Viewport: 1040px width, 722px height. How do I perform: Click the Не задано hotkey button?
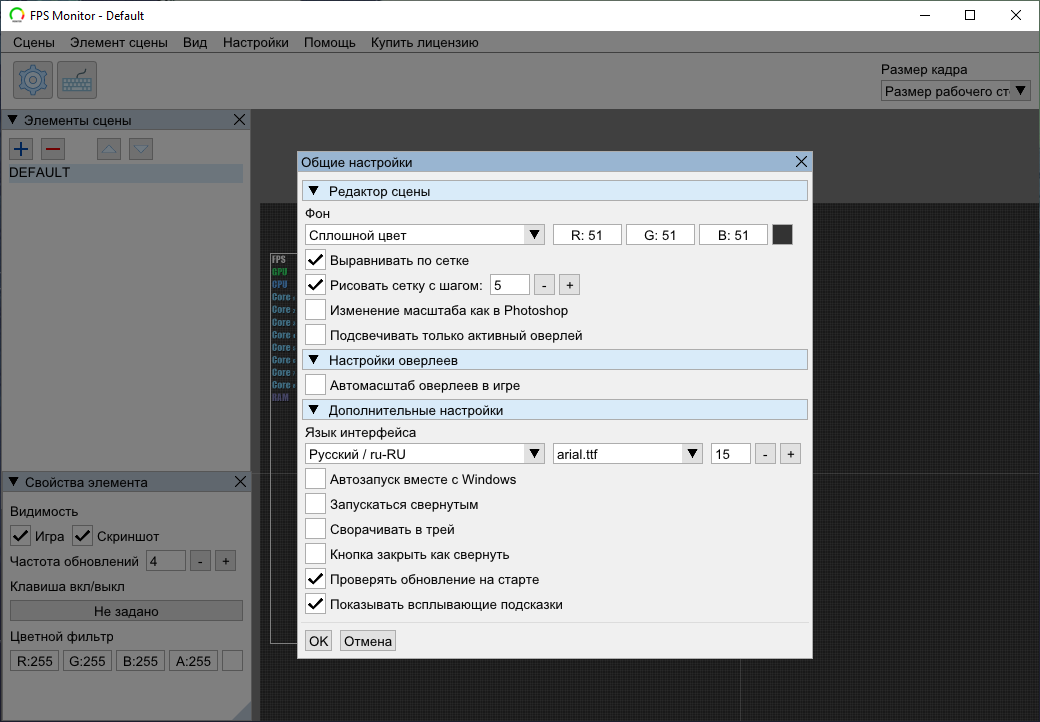[x=126, y=611]
